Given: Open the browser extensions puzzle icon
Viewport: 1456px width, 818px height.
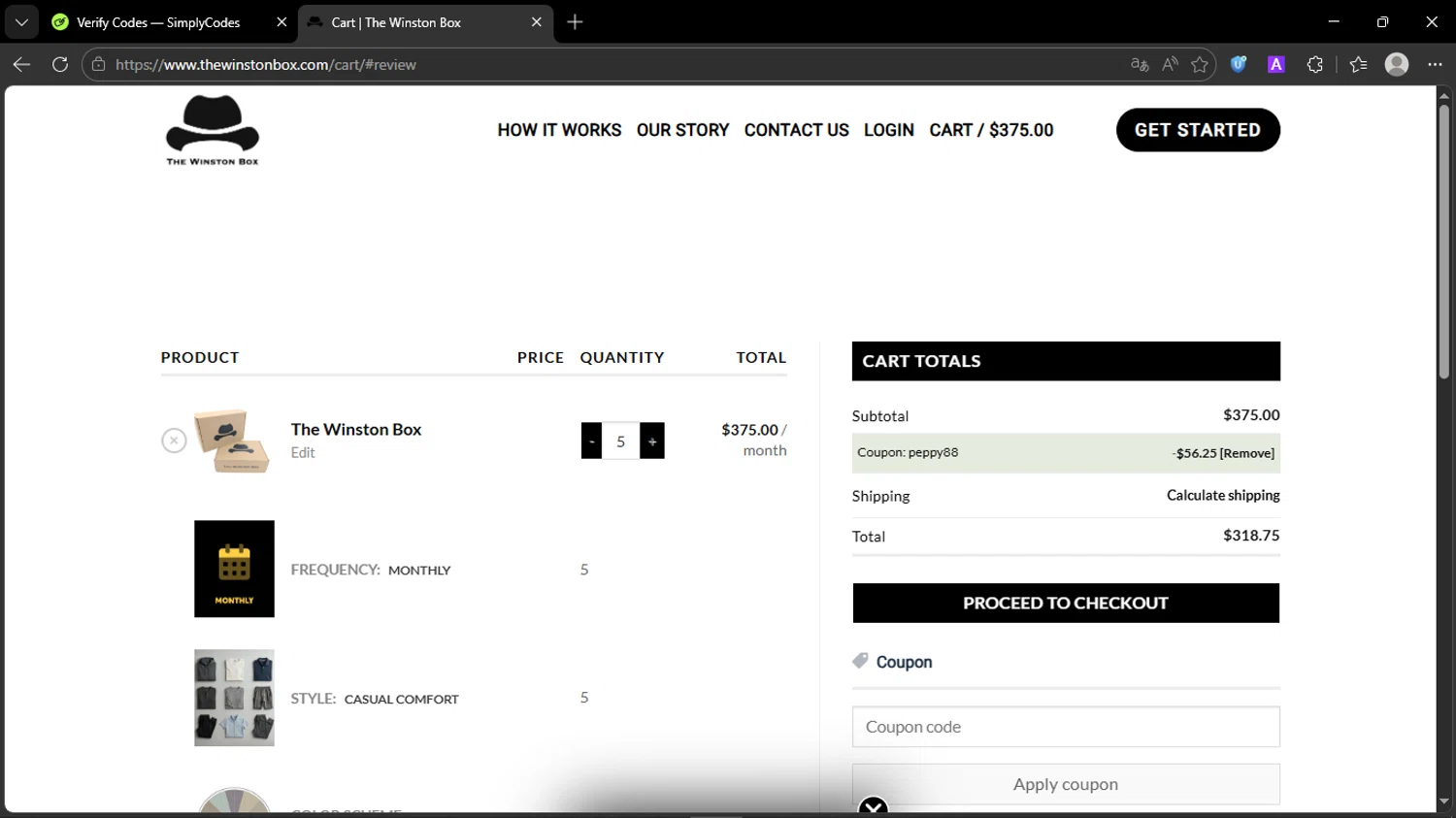Looking at the screenshot, I should pyautogui.click(x=1315, y=65).
